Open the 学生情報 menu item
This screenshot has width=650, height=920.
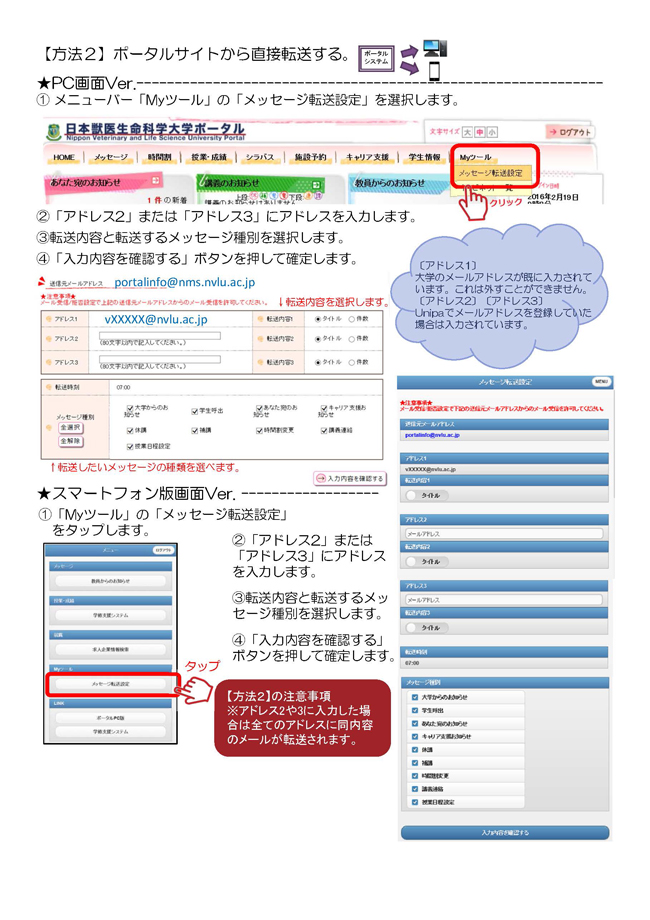pos(424,157)
